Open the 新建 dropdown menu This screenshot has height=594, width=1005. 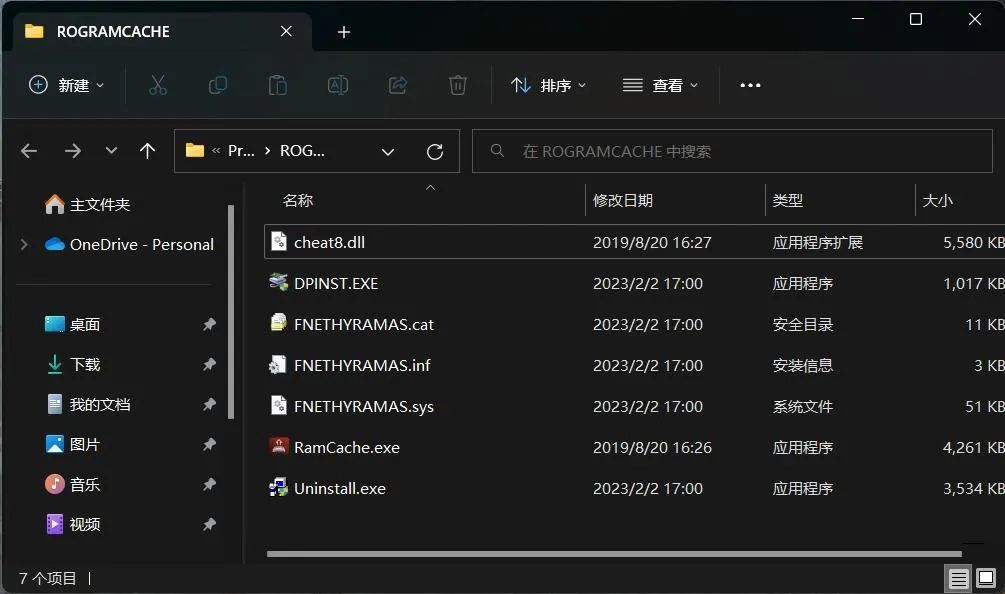click(x=65, y=85)
